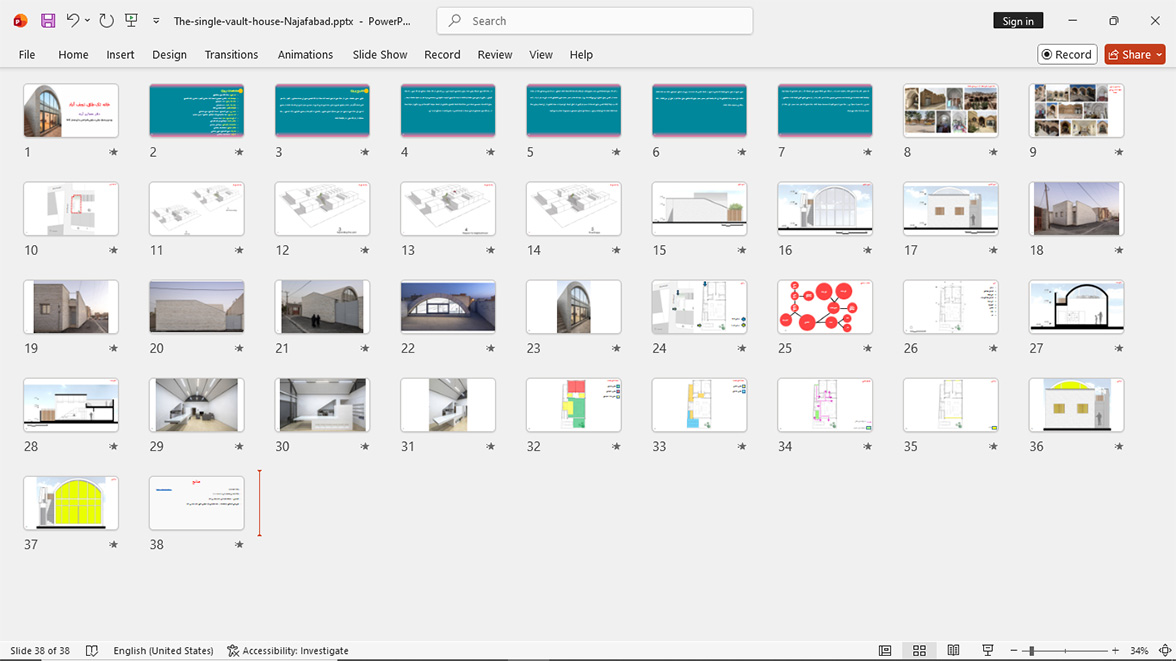Open Customize Quick Access Toolbar dropdown
Image resolution: width=1176 pixels, height=661 pixels.
[156, 21]
